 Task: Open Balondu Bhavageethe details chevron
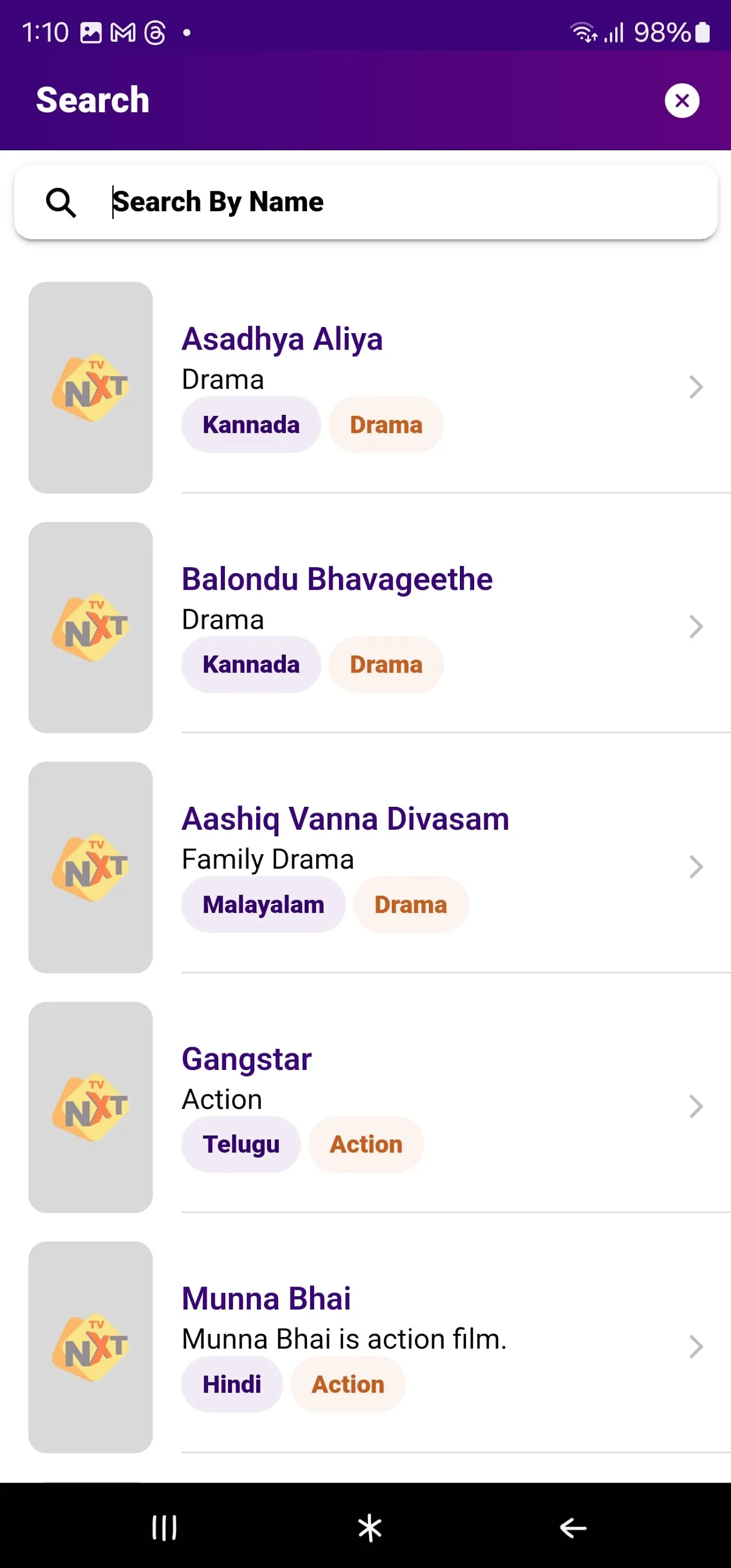point(696,627)
